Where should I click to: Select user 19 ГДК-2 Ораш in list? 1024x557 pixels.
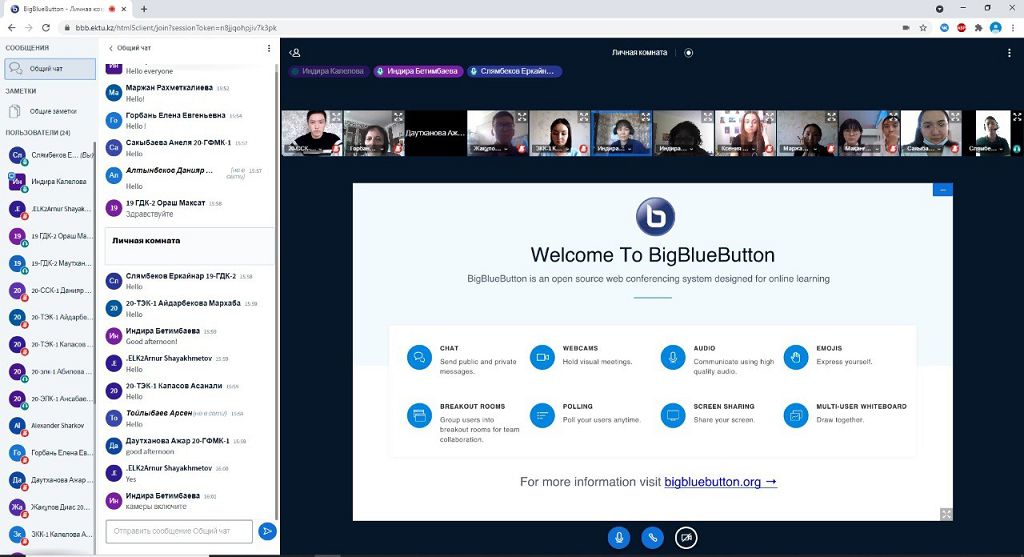click(x=50, y=236)
